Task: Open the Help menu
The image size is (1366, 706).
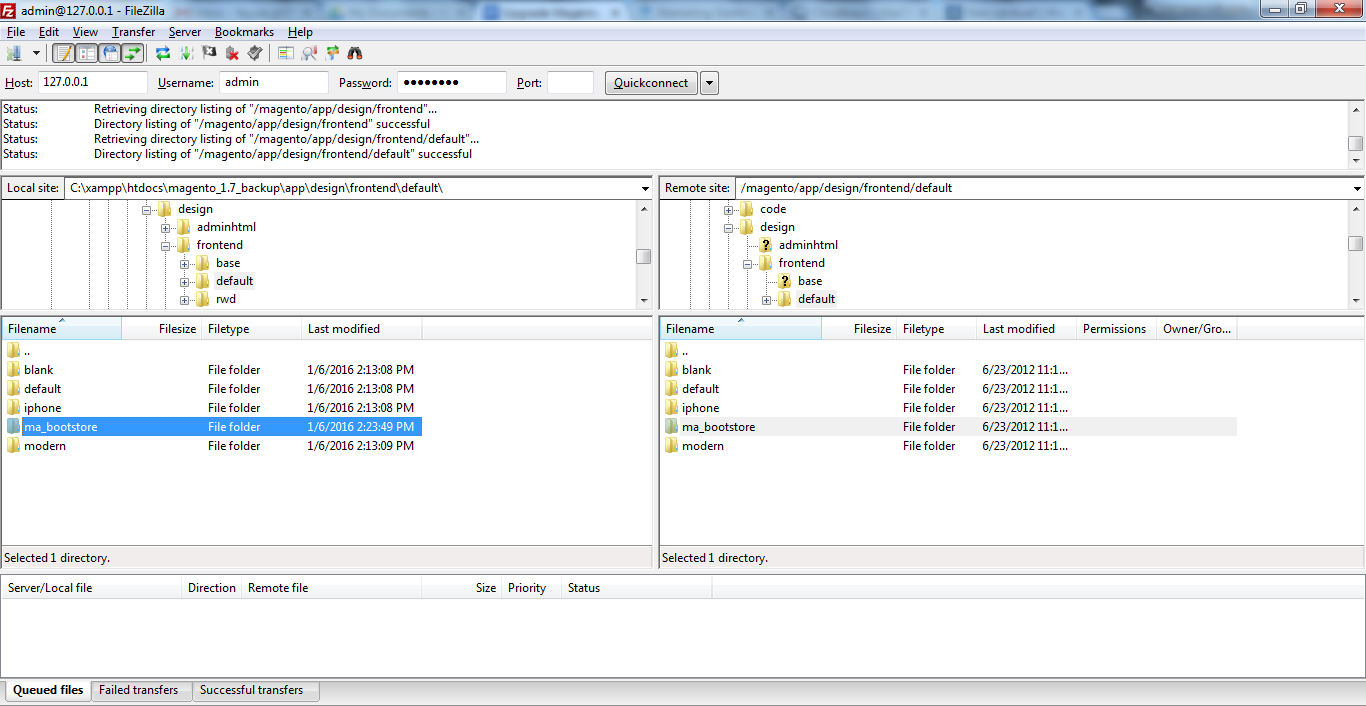Action: point(300,32)
